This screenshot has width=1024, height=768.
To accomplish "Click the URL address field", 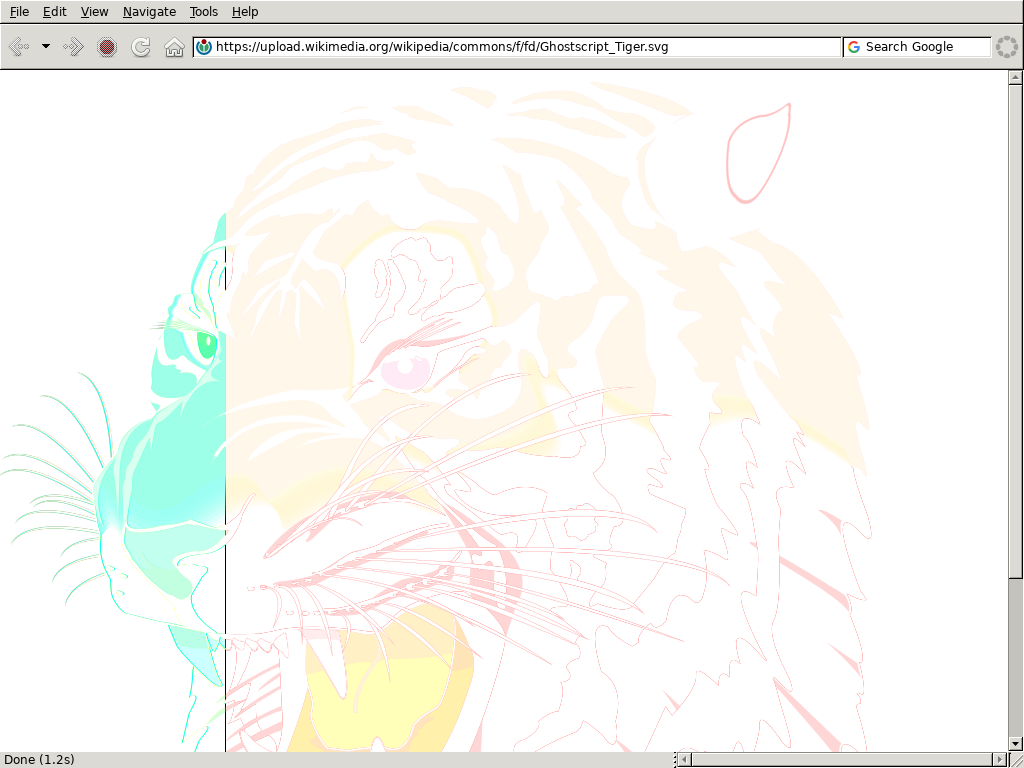I will coord(525,47).
